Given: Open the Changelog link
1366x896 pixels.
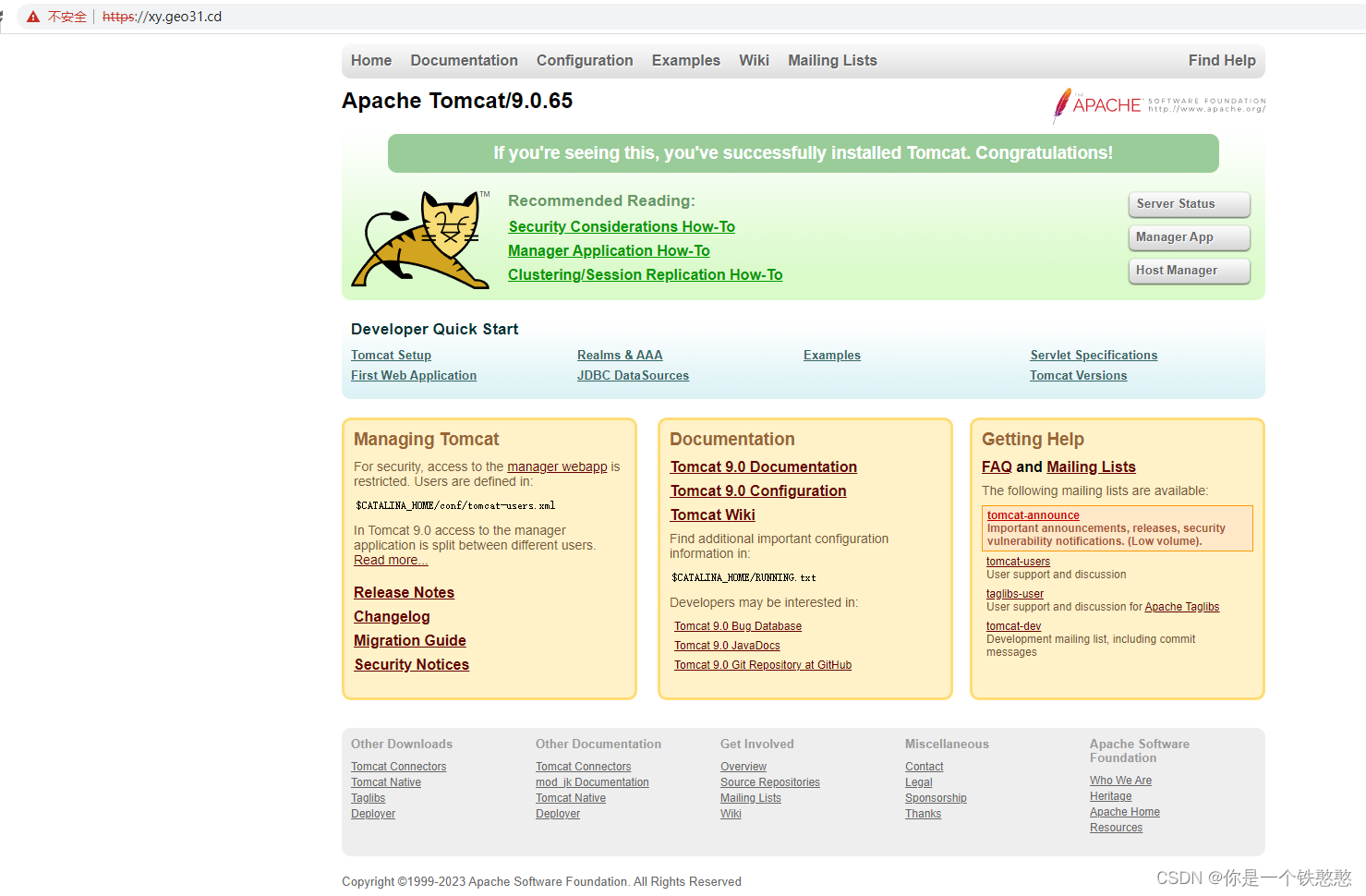Looking at the screenshot, I should pyautogui.click(x=392, y=616).
